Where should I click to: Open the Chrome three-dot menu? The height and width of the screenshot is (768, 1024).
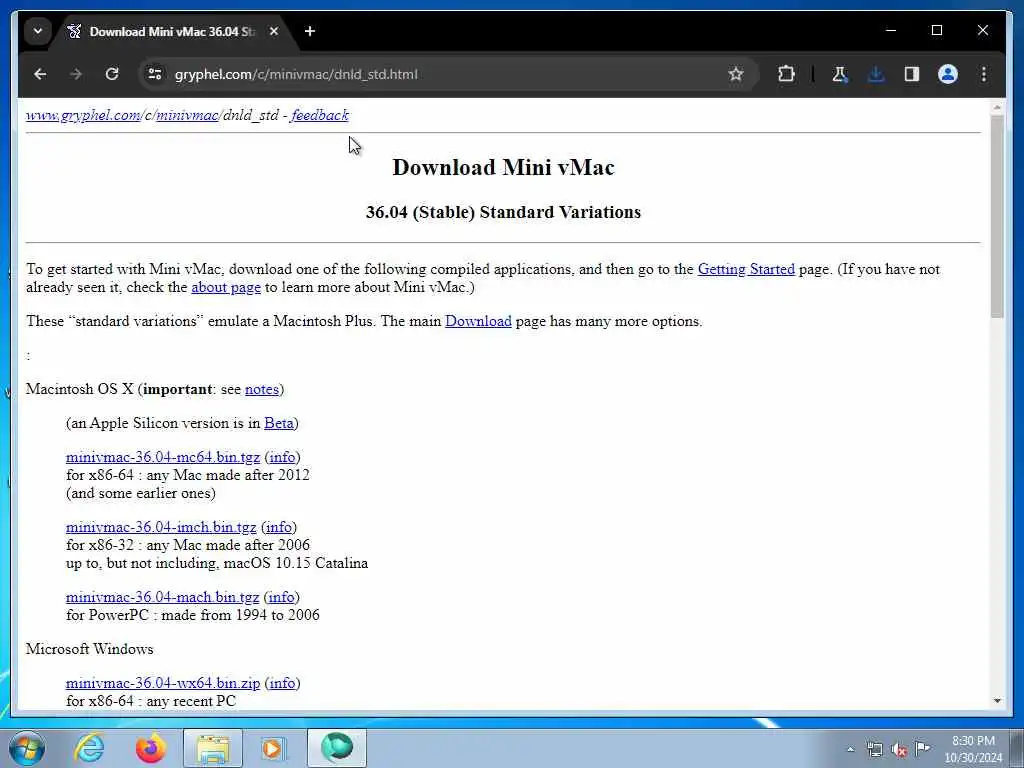pos(984,74)
